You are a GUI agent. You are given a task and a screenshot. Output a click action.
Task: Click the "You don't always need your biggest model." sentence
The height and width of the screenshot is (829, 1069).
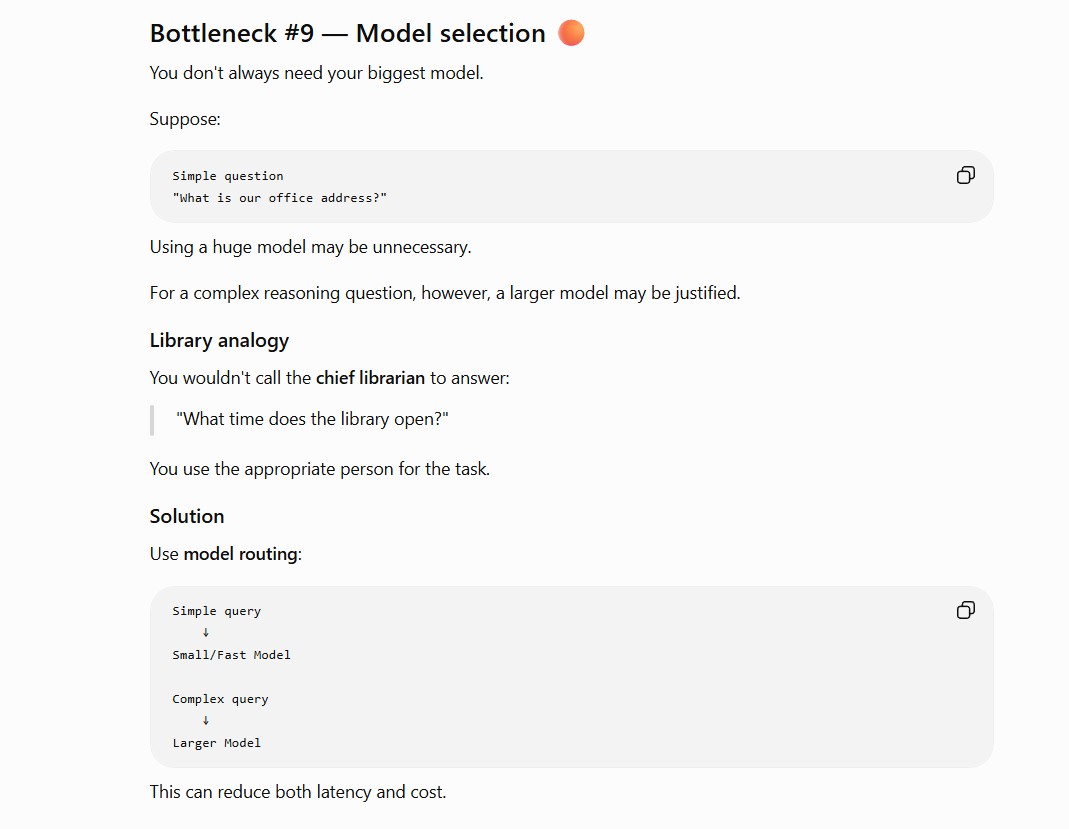316,73
